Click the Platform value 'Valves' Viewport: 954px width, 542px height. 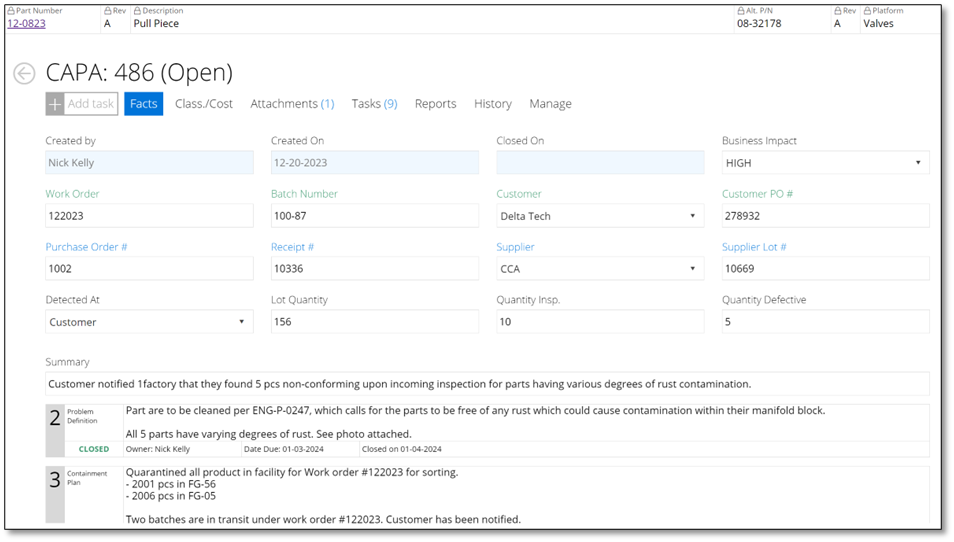(878, 24)
